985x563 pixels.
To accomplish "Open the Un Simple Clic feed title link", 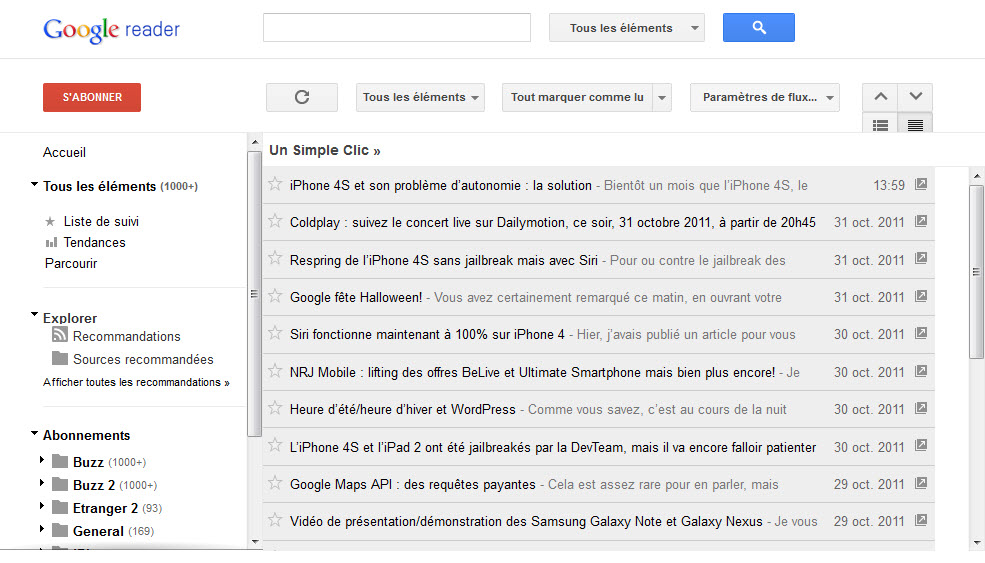I will click(324, 150).
